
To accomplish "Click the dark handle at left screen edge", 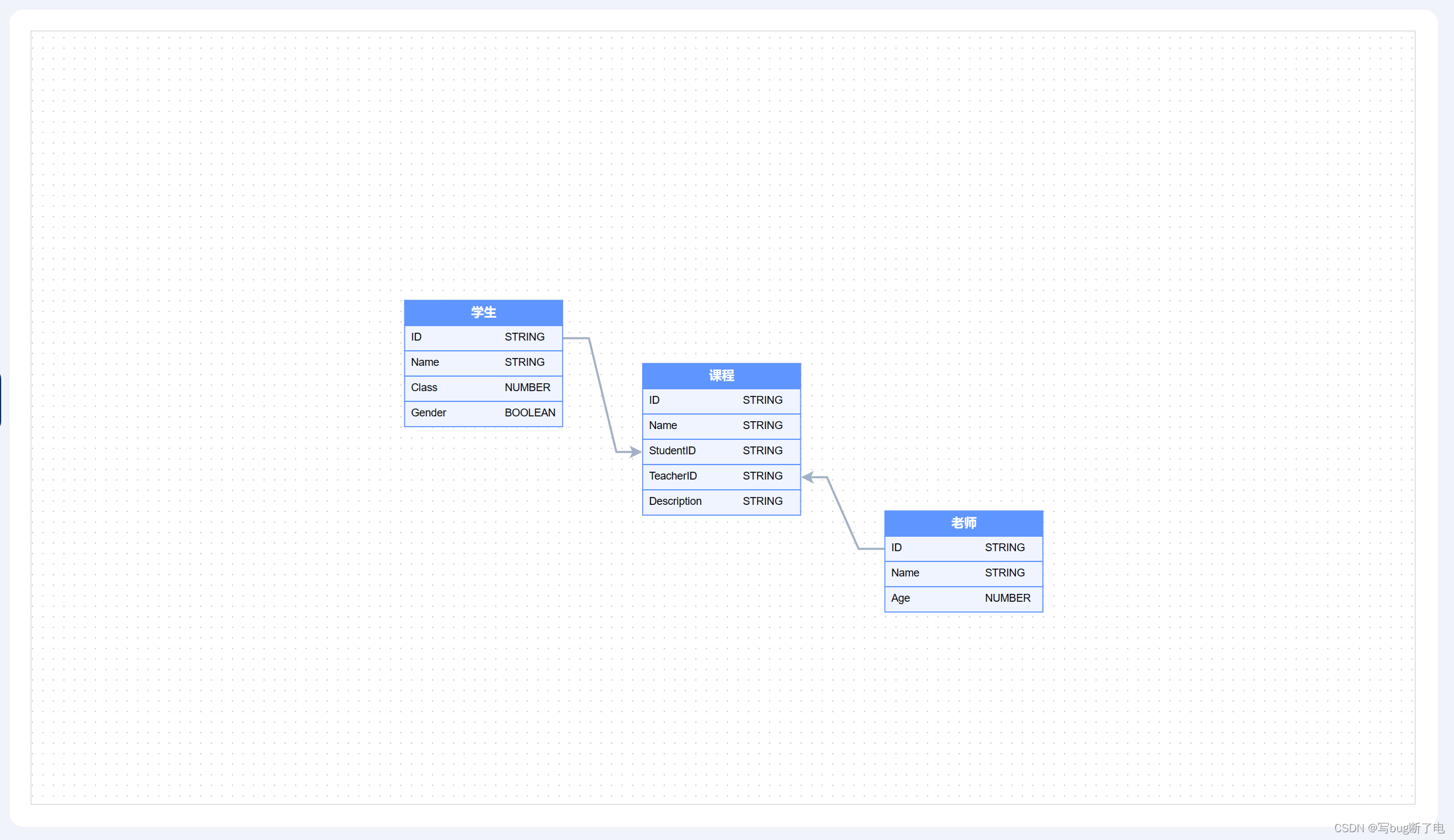I will click(1, 400).
